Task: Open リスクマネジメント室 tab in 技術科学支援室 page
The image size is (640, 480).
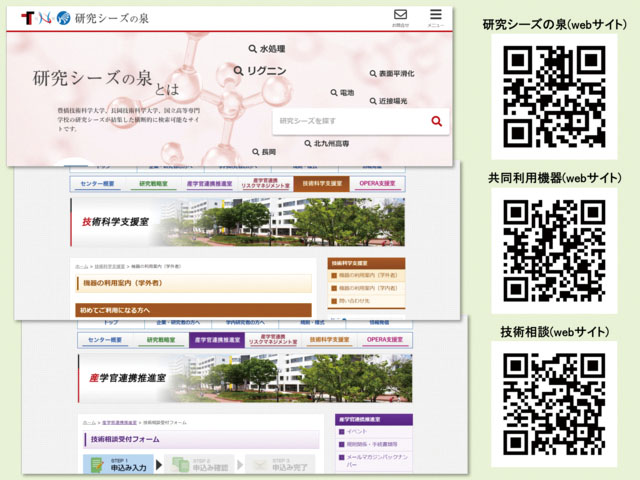Action: (265, 184)
